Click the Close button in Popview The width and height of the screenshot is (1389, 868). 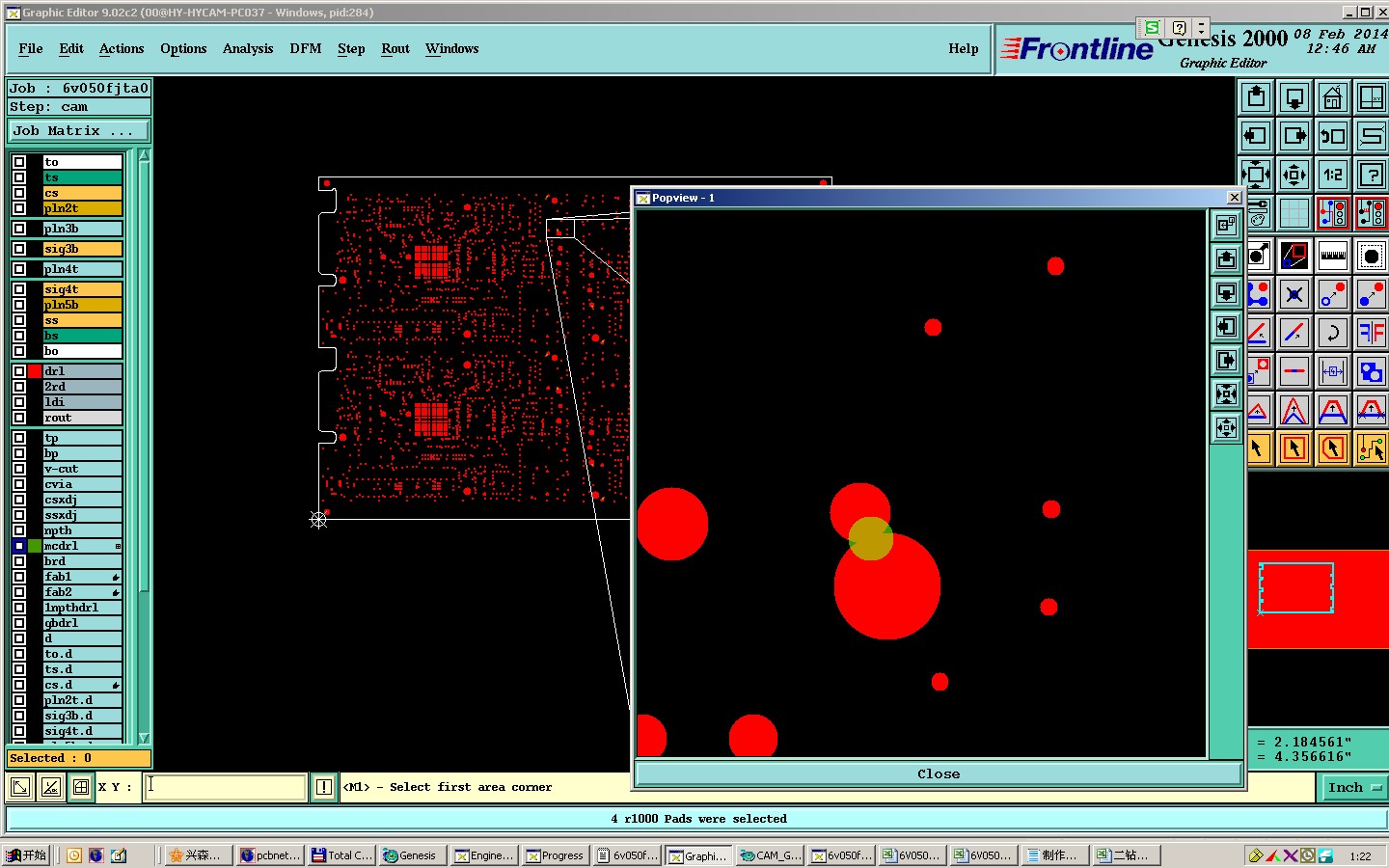click(939, 774)
